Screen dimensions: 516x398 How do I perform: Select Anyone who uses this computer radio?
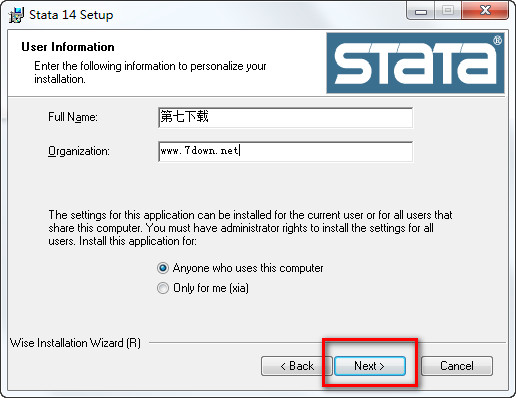[x=163, y=268]
